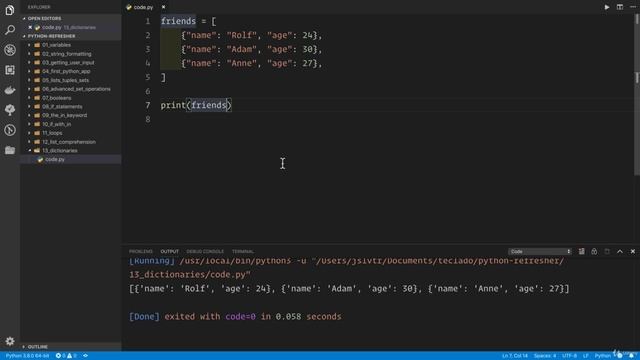The height and width of the screenshot is (360, 640).
Task: Change the LF end-of-line sequence
Action: pyautogui.click(x=586, y=356)
